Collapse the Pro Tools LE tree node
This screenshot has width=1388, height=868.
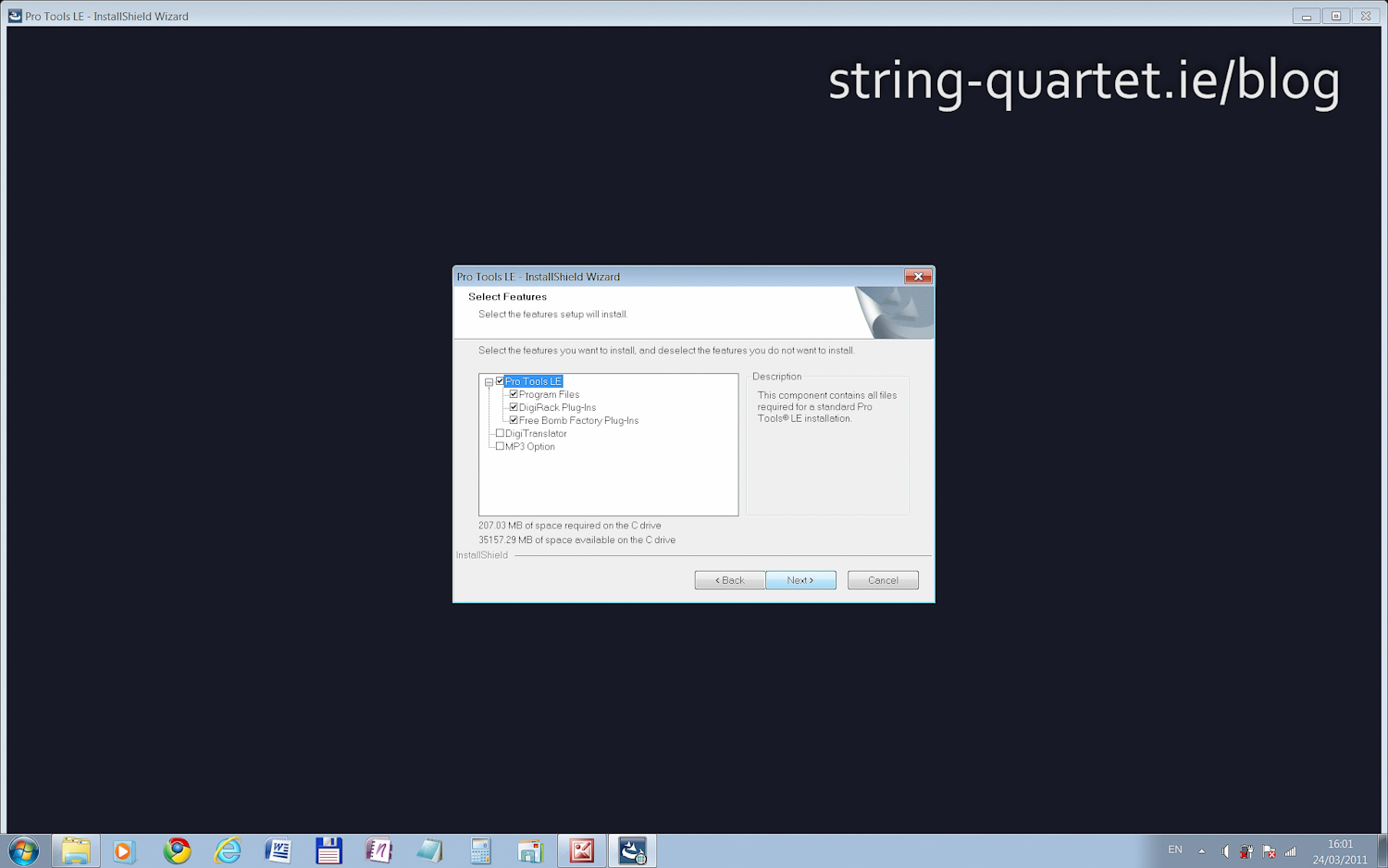click(x=489, y=382)
